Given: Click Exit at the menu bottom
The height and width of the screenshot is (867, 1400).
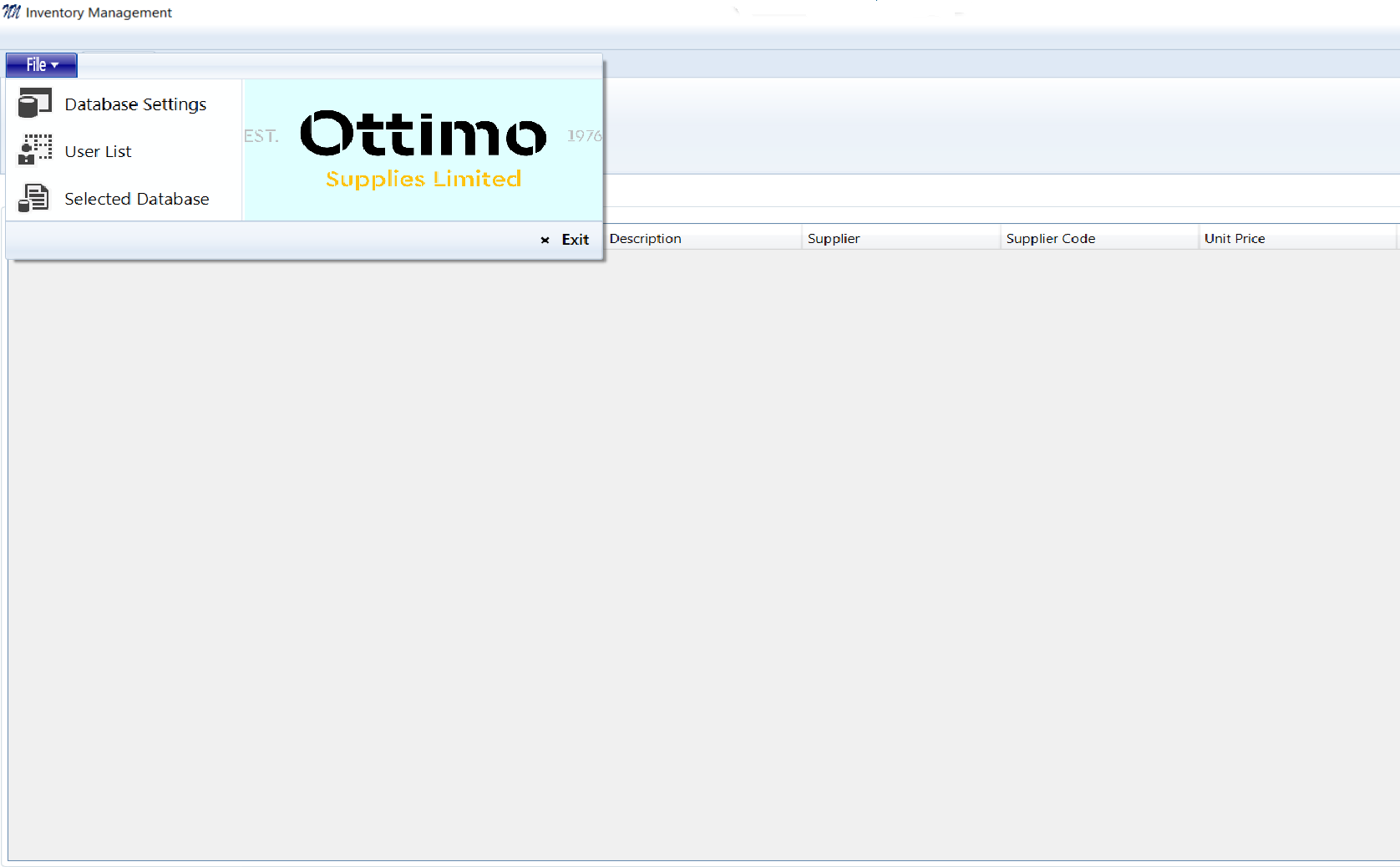Looking at the screenshot, I should point(576,240).
